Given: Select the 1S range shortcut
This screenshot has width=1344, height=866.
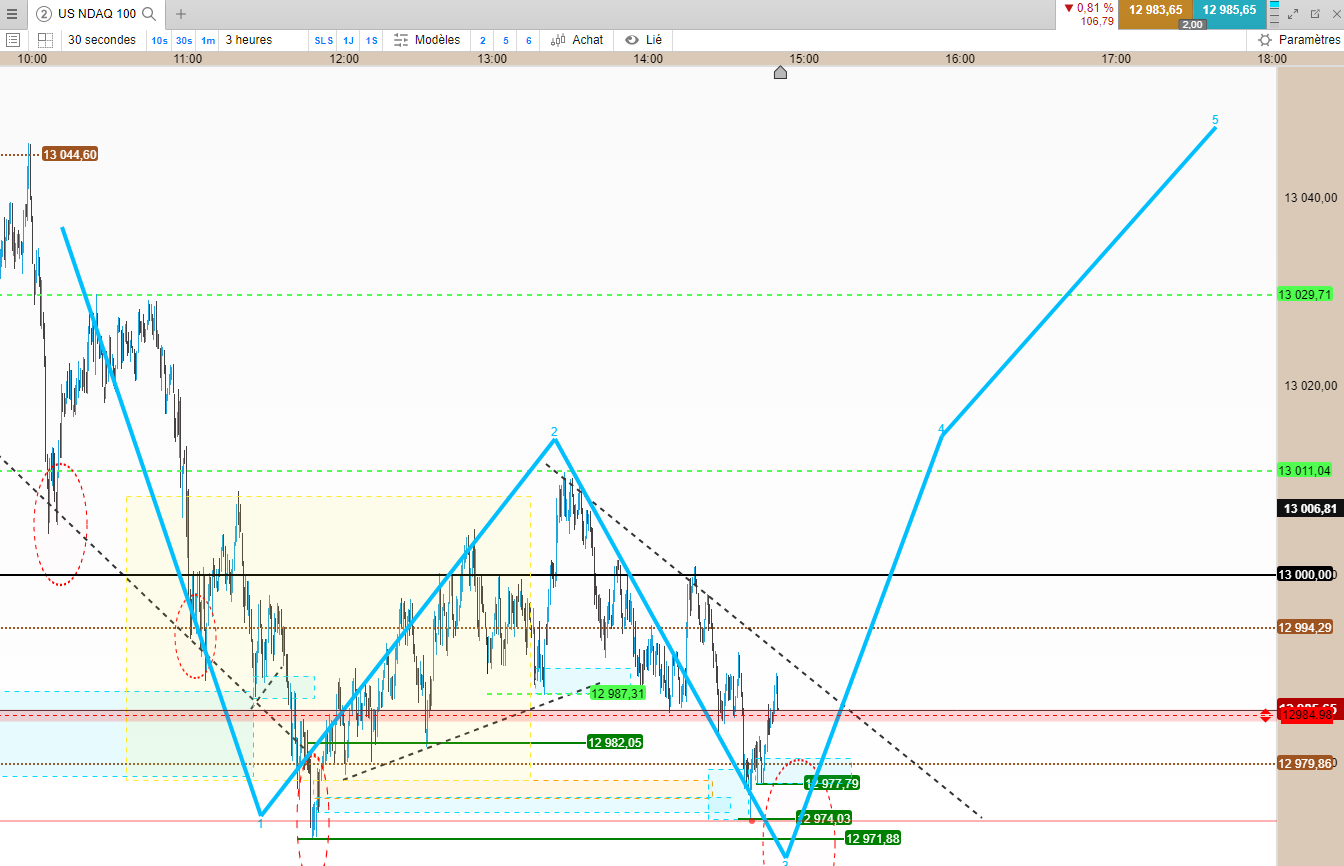Looking at the screenshot, I should point(371,41).
